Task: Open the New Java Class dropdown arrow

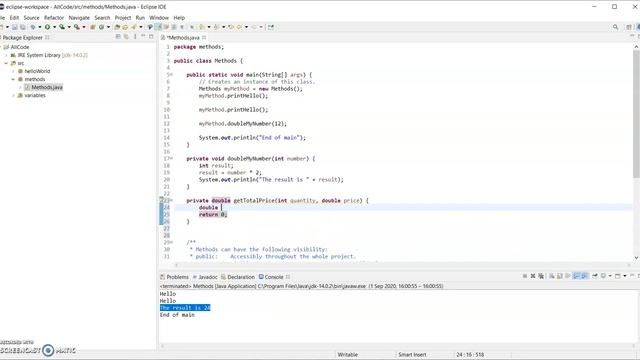Action: tap(109, 27)
